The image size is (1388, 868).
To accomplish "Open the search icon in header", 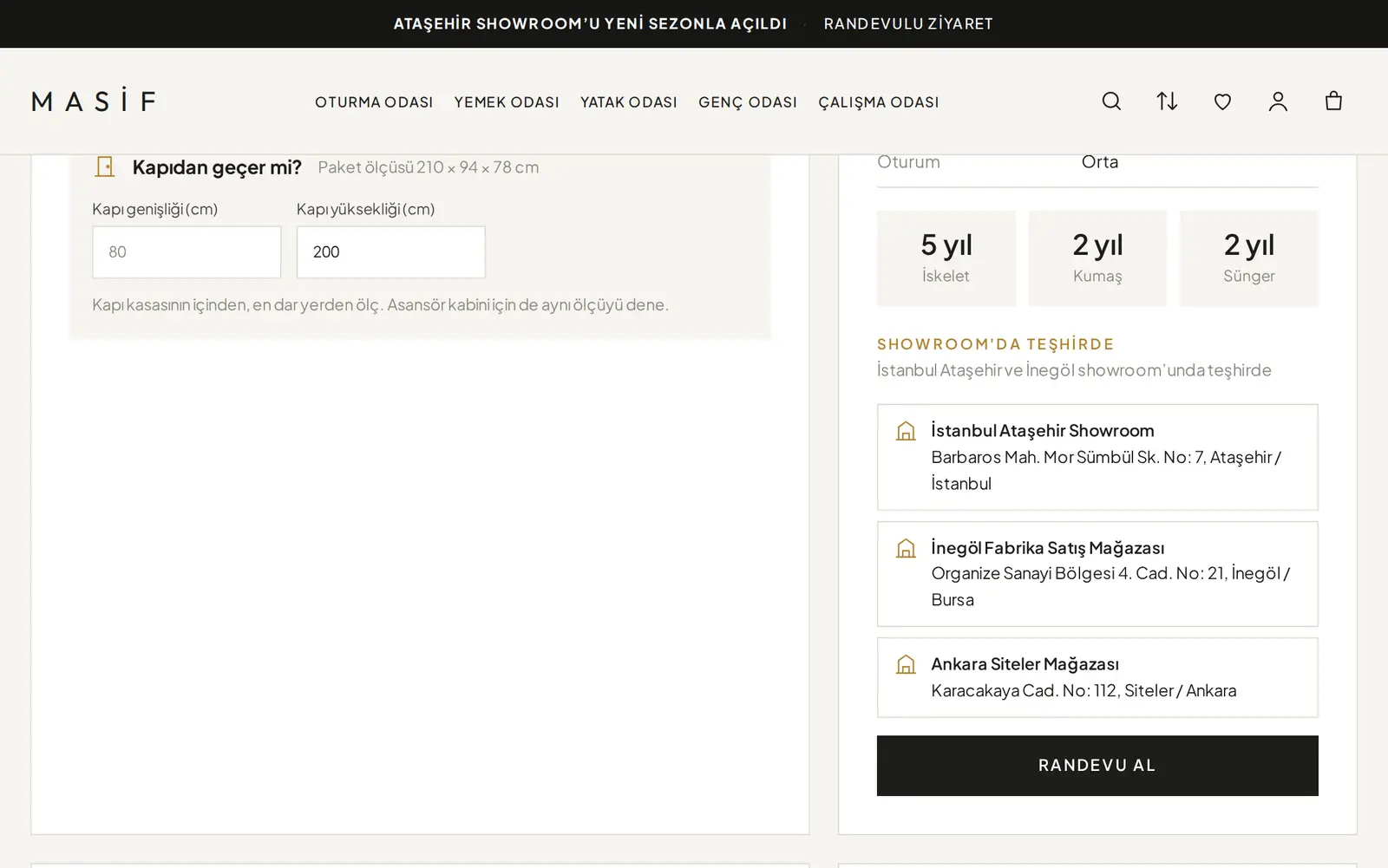I will [x=1111, y=101].
